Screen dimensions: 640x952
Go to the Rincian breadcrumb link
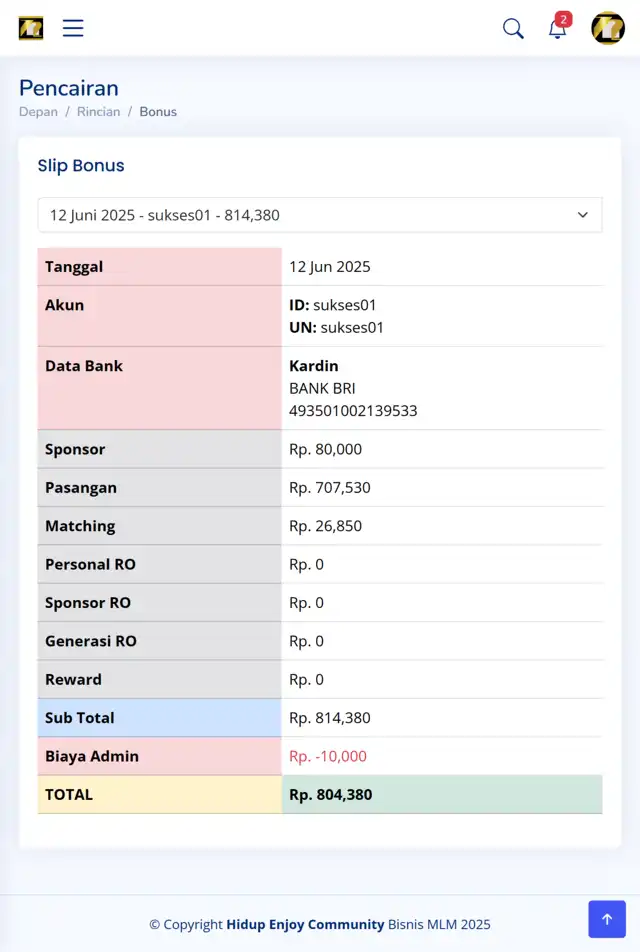[x=98, y=112]
